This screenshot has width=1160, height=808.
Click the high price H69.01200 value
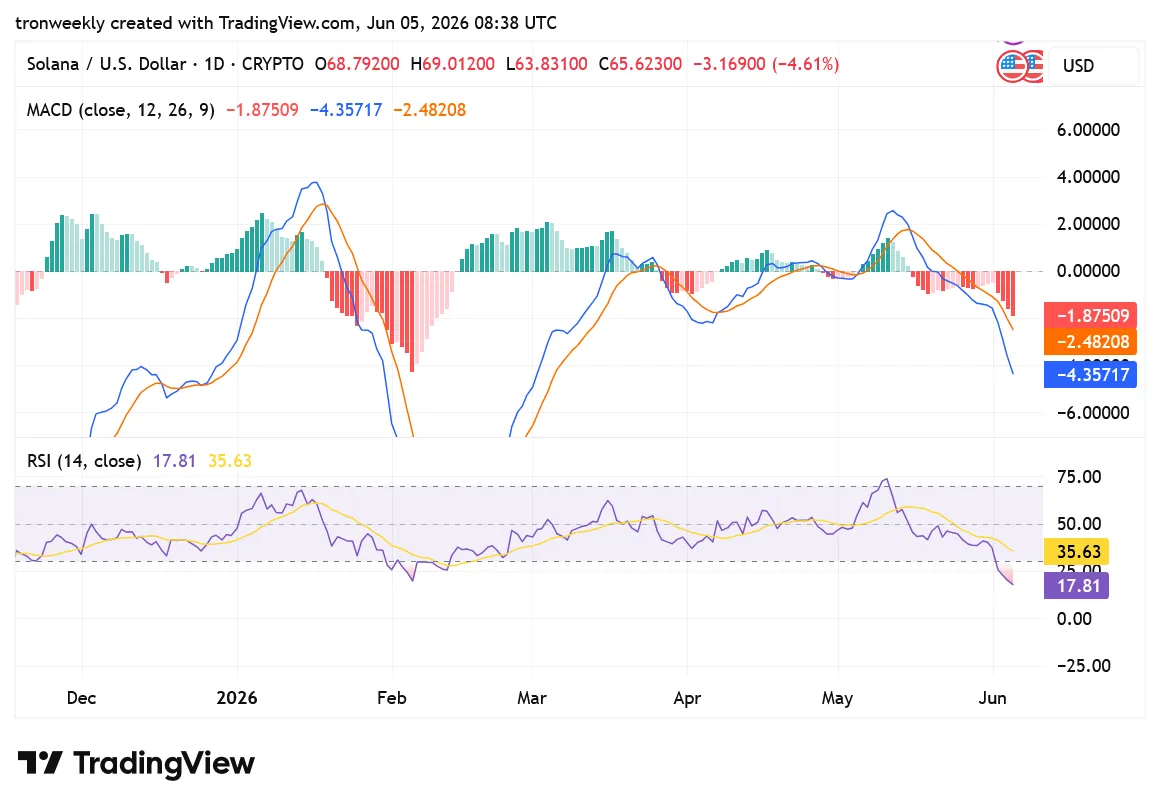pyautogui.click(x=453, y=64)
